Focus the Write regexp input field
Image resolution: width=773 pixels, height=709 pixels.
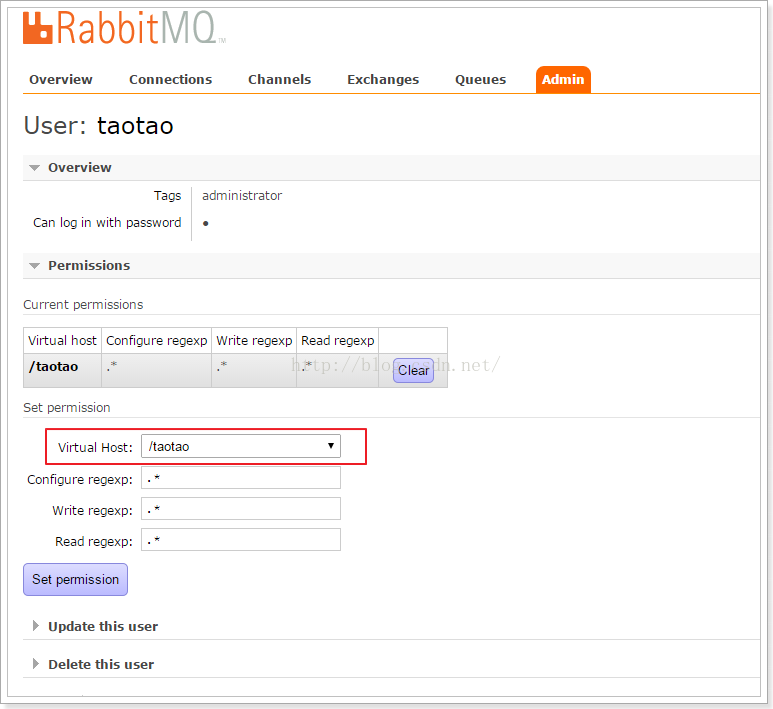pos(241,508)
